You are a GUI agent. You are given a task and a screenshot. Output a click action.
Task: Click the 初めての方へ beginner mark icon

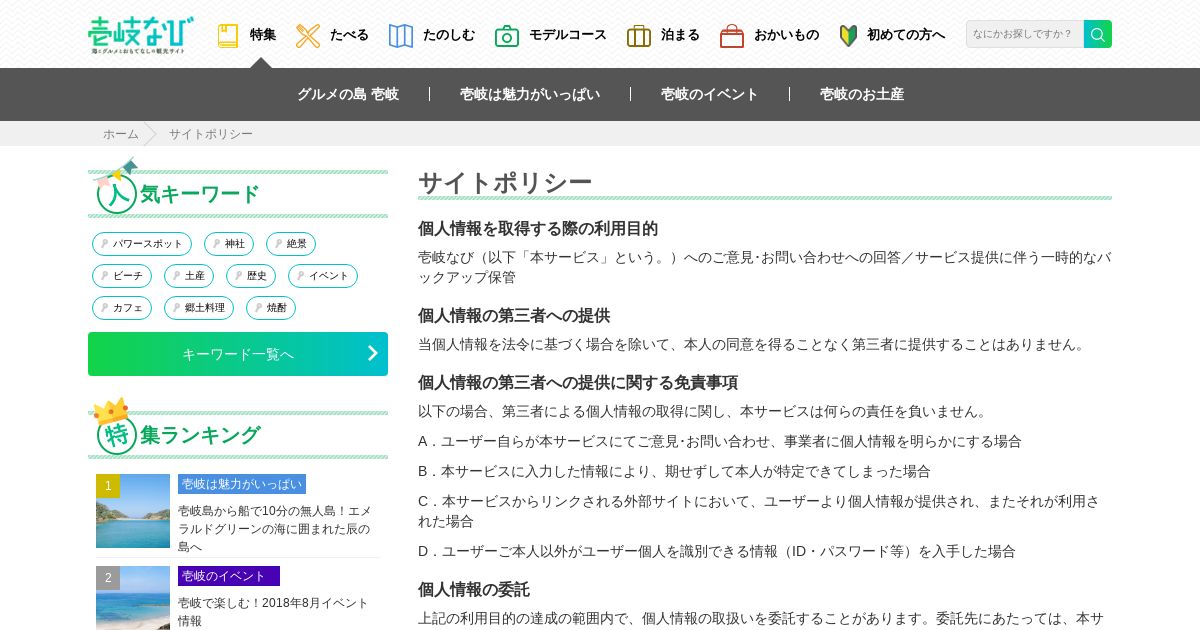pyautogui.click(x=849, y=36)
